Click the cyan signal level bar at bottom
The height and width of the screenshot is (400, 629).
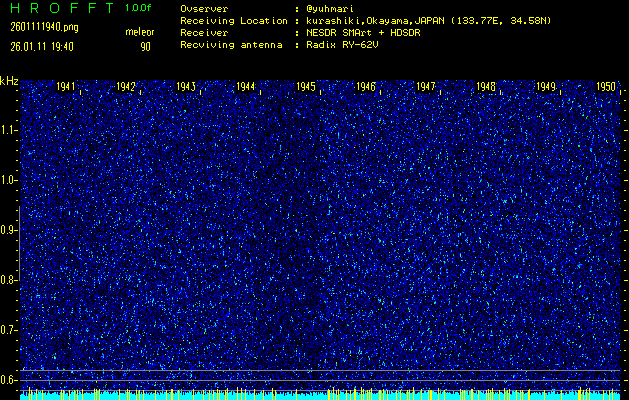coord(320,395)
